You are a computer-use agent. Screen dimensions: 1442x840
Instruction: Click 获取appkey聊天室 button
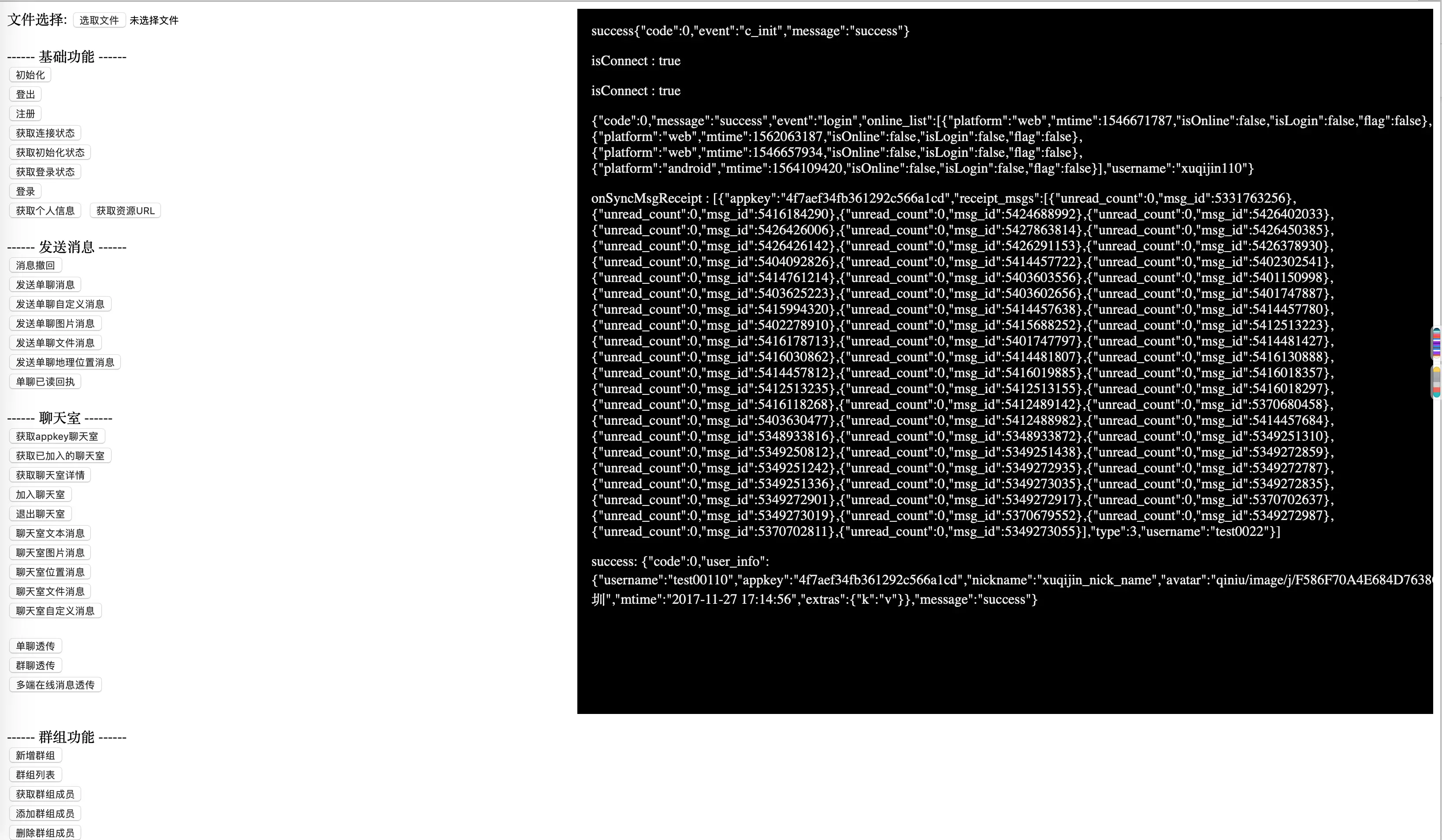click(x=57, y=437)
